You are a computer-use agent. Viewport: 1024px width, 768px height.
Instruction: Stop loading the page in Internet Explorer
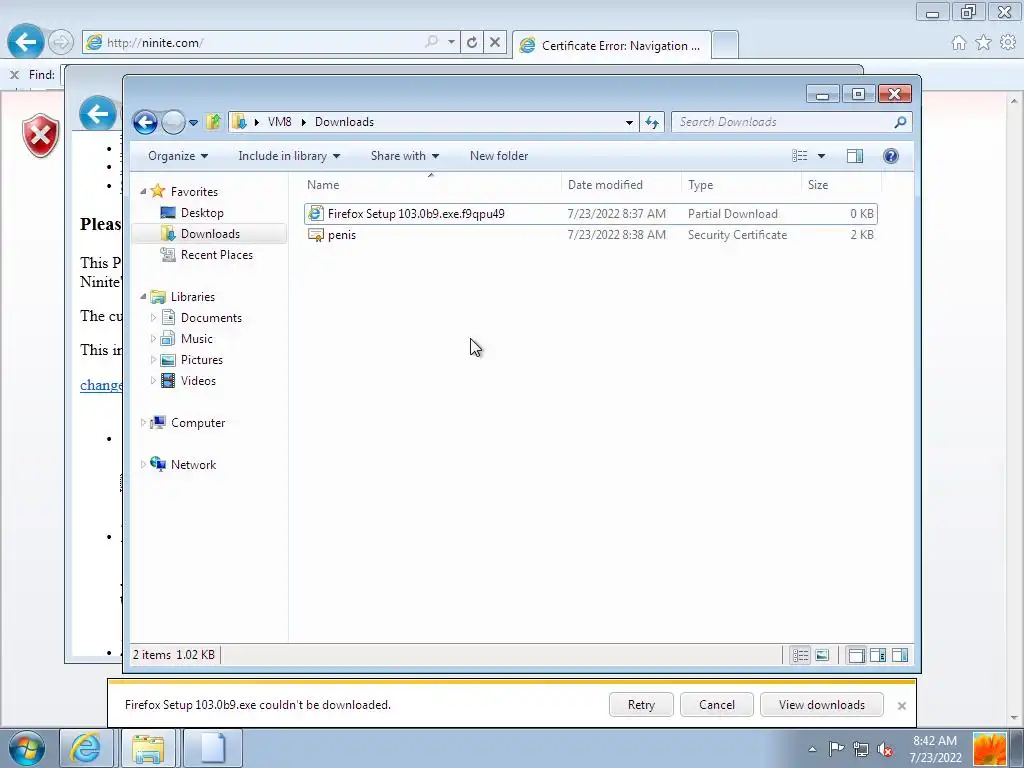coord(495,42)
